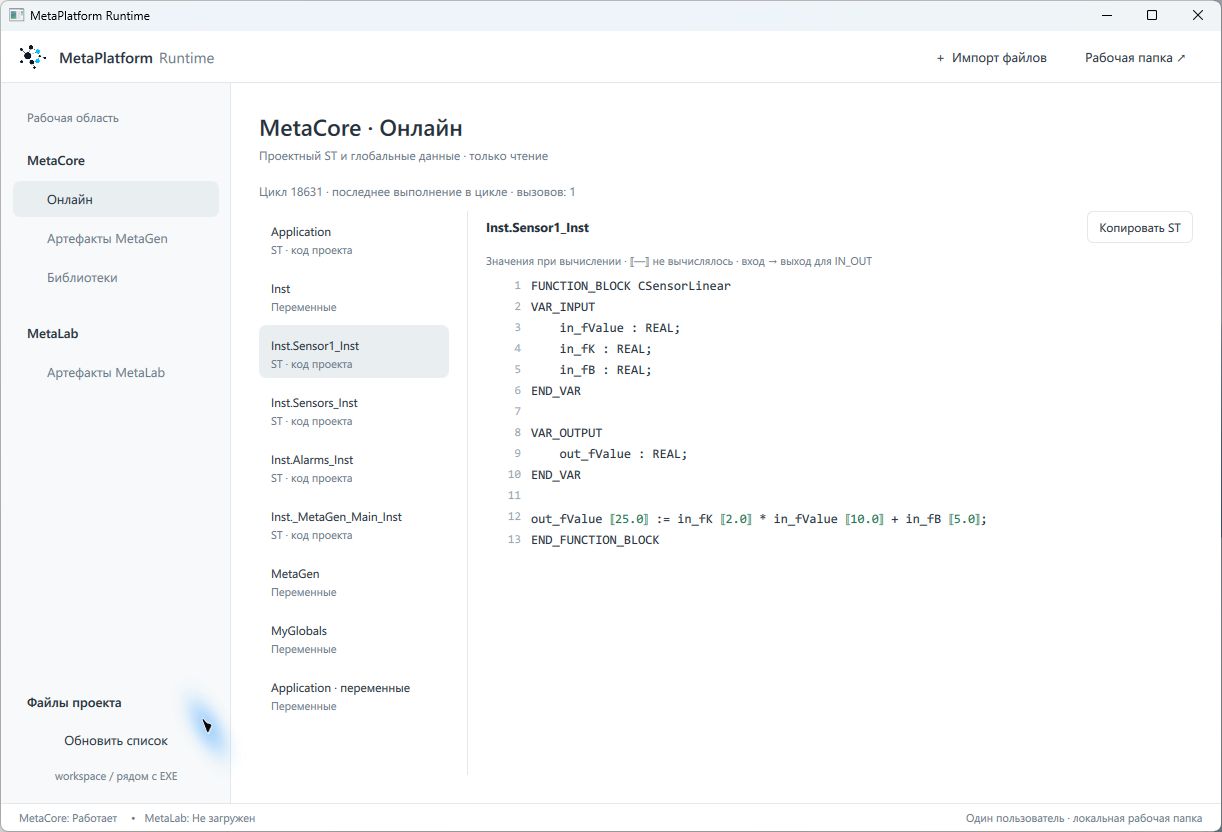Select the Inst variables entry

[x=354, y=297]
